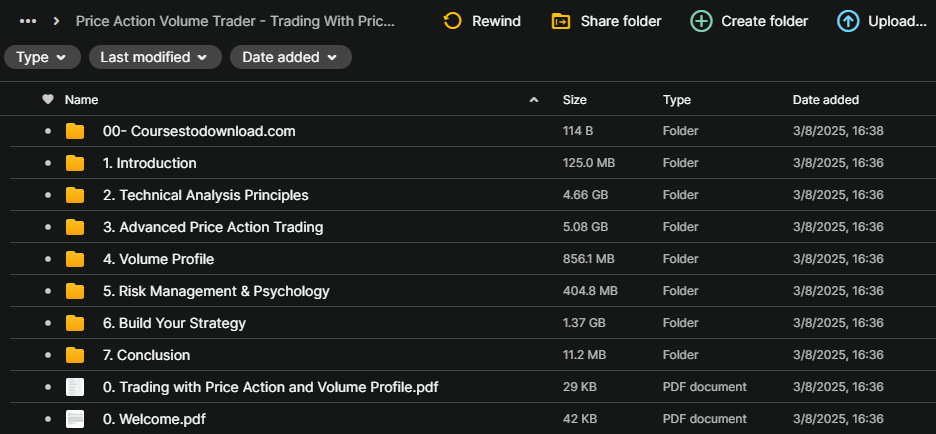Select the 3. Advanced Price Action Trading name

tap(213, 227)
